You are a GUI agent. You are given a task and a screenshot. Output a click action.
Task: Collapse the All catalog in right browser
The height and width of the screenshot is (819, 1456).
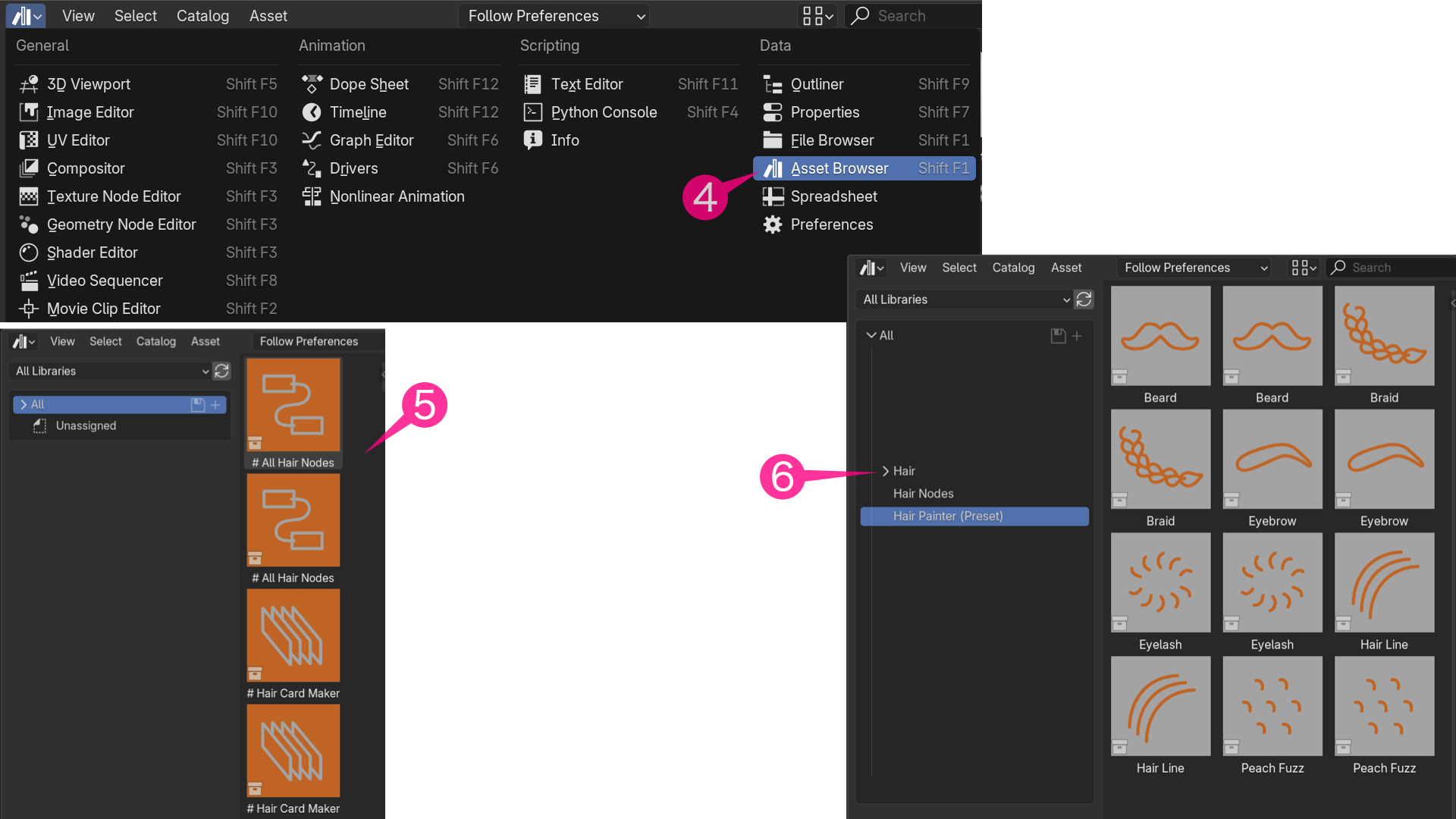click(x=871, y=335)
